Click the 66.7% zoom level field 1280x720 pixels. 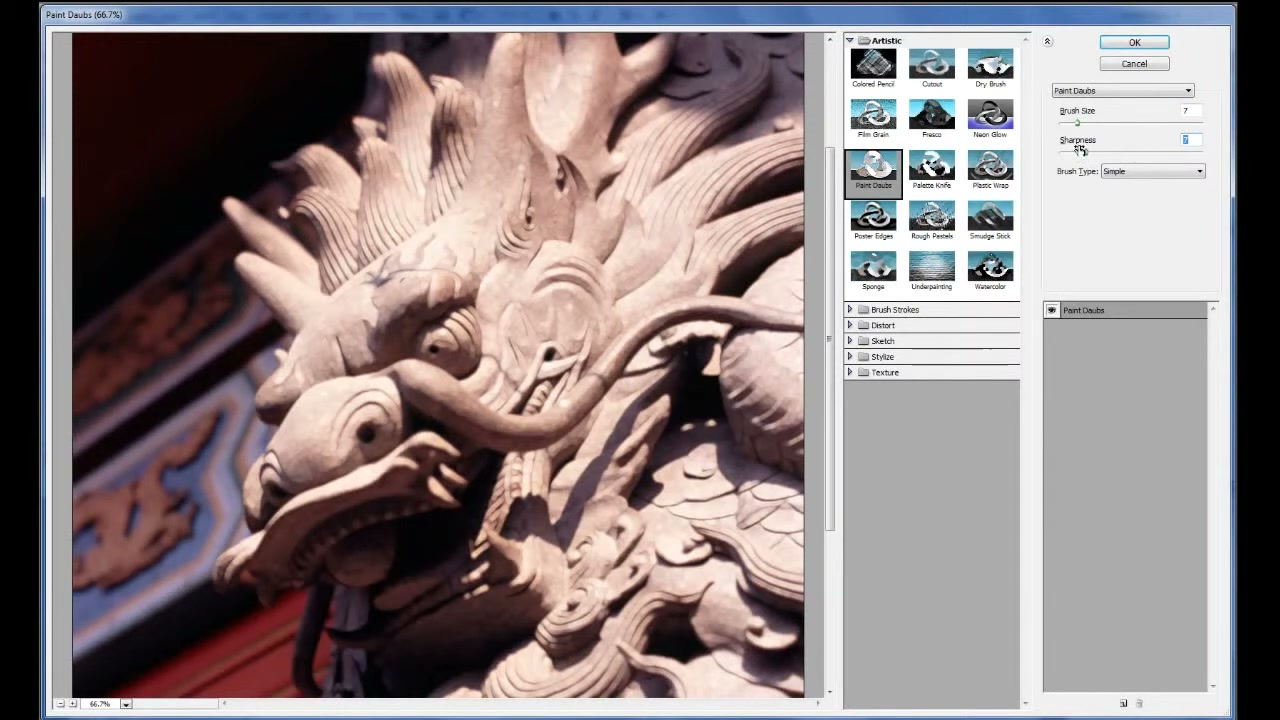coord(100,704)
